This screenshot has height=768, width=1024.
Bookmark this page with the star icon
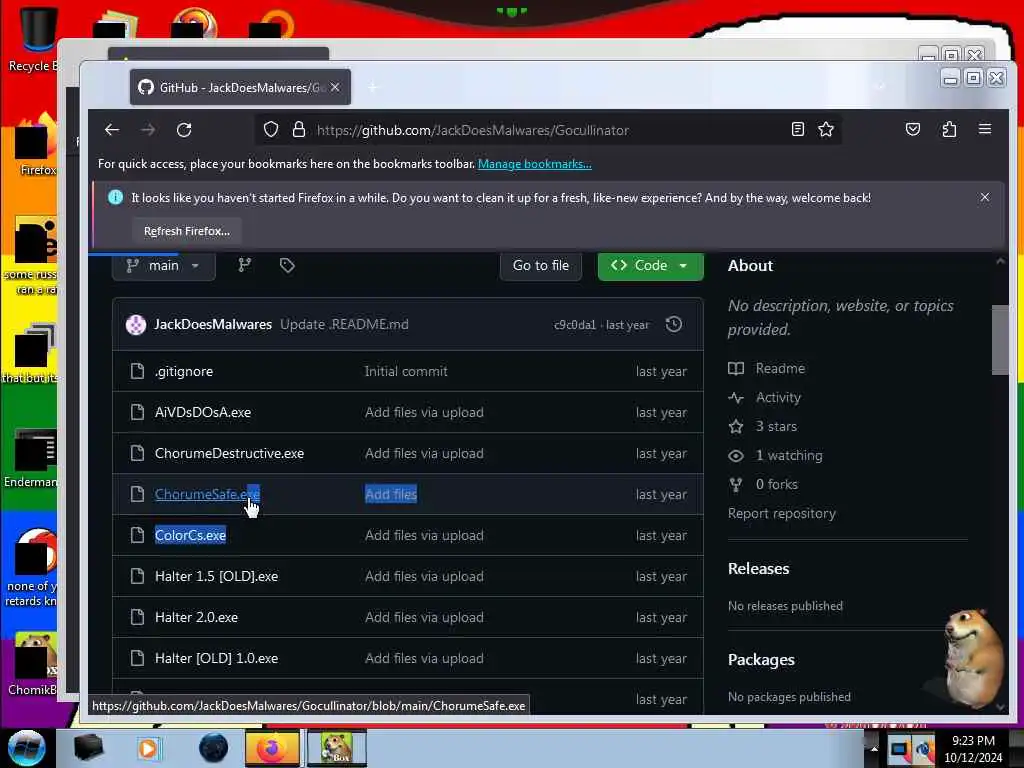pos(826,129)
